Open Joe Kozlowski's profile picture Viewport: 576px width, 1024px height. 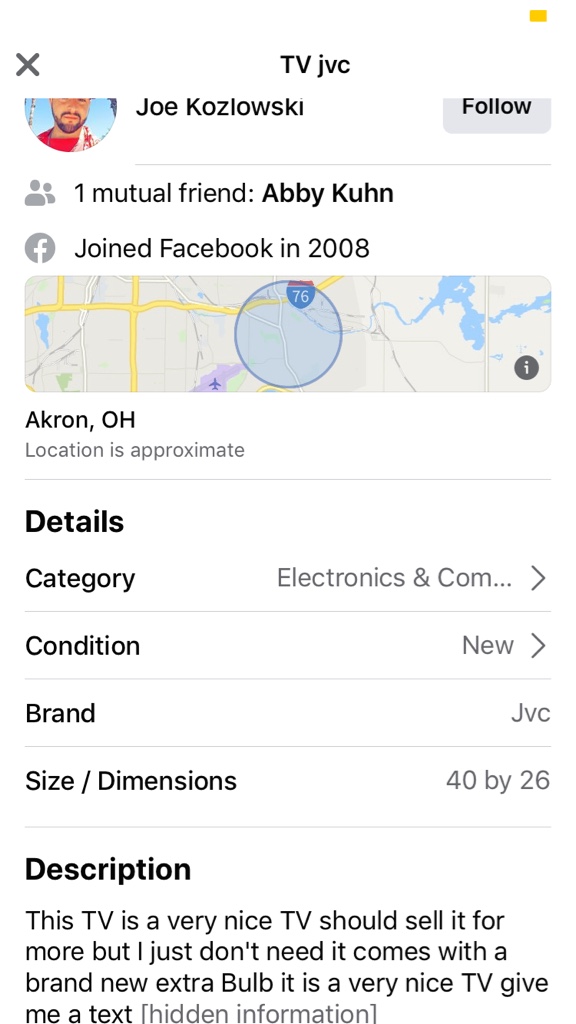(71, 123)
